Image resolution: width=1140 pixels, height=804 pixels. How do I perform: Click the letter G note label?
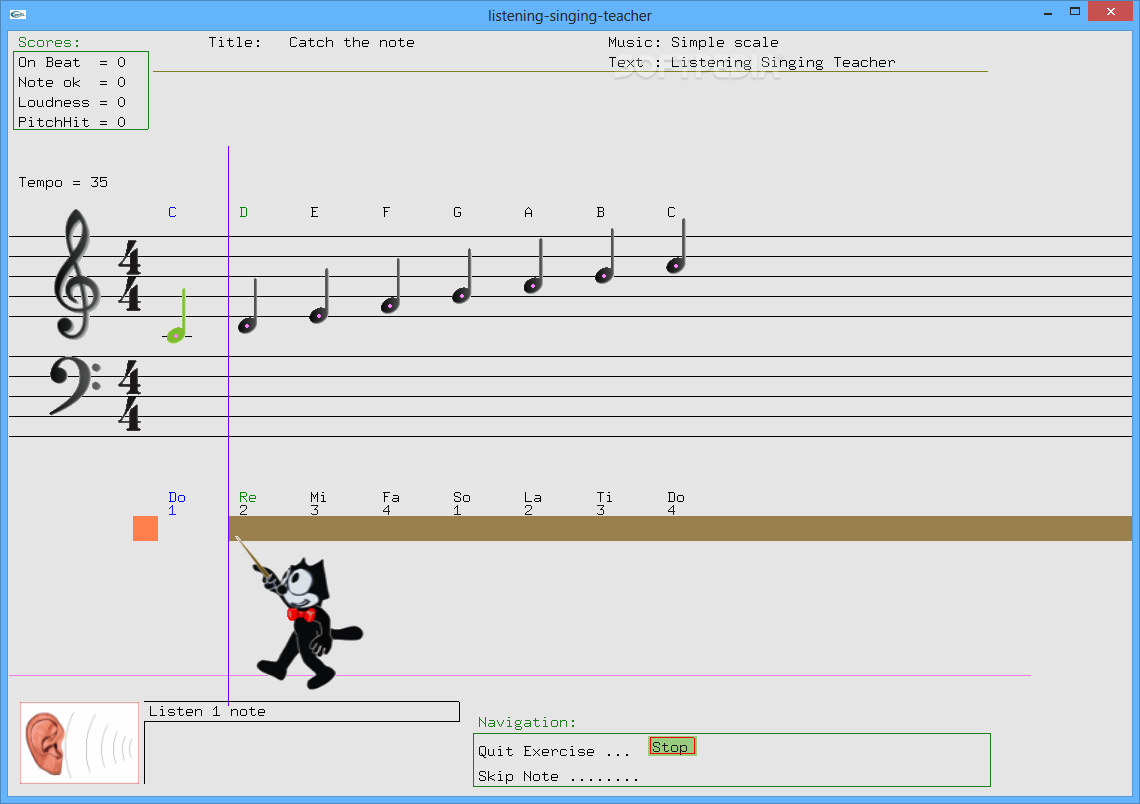pyautogui.click(x=457, y=212)
